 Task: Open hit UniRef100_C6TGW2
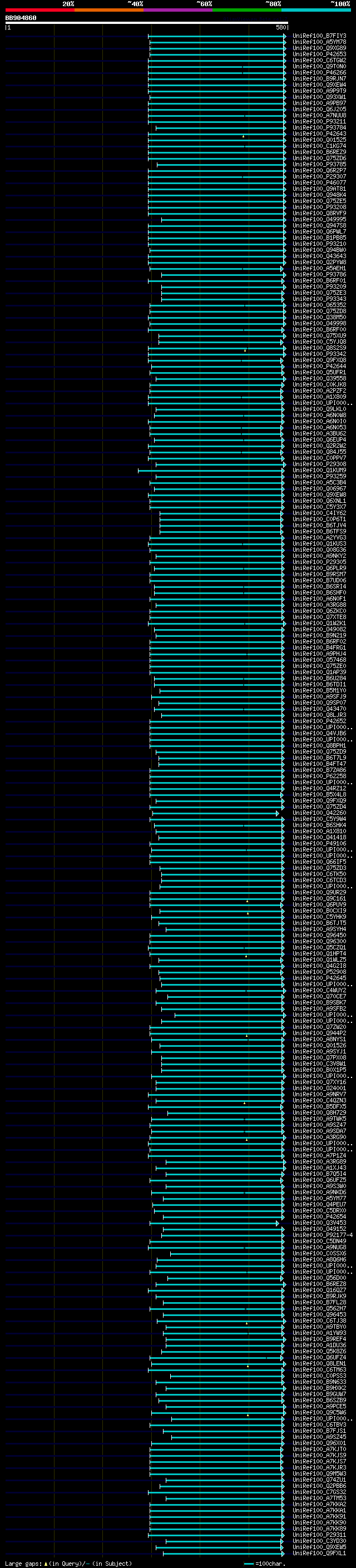tap(319, 60)
